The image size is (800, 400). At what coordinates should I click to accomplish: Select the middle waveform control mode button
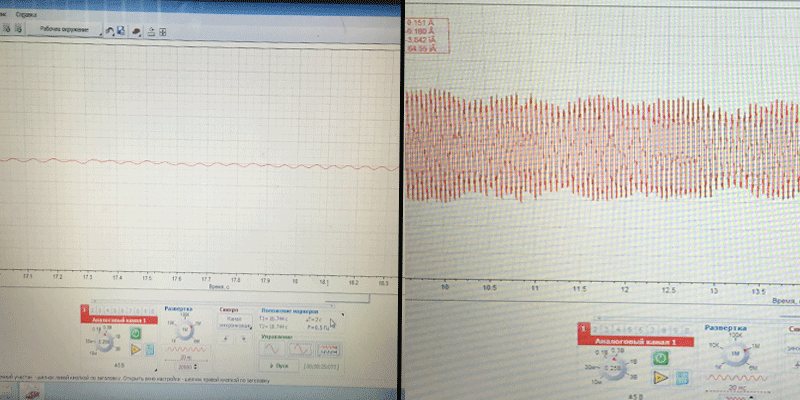pyautogui.click(x=301, y=349)
